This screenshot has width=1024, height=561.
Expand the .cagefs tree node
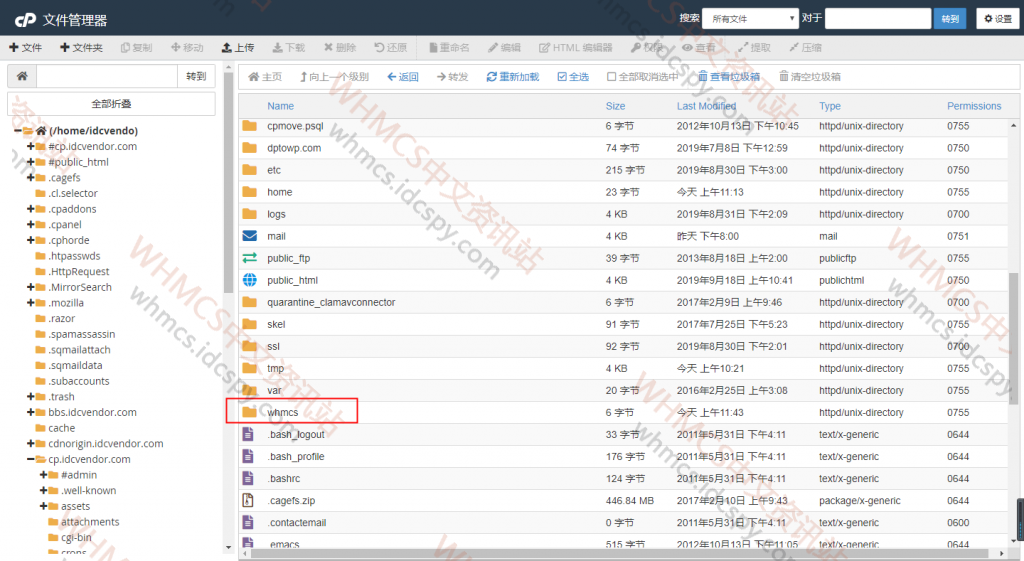coord(30,178)
